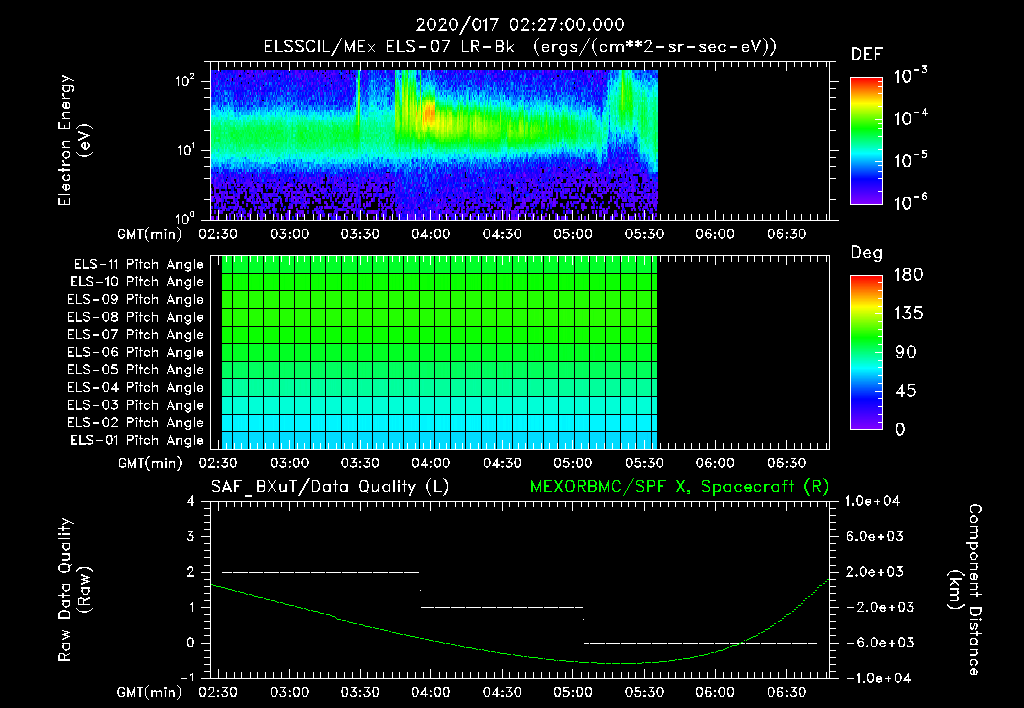Select the ELS-04 Pitch Angle row label
Screen dimensions: 1024x708
click(x=136, y=387)
